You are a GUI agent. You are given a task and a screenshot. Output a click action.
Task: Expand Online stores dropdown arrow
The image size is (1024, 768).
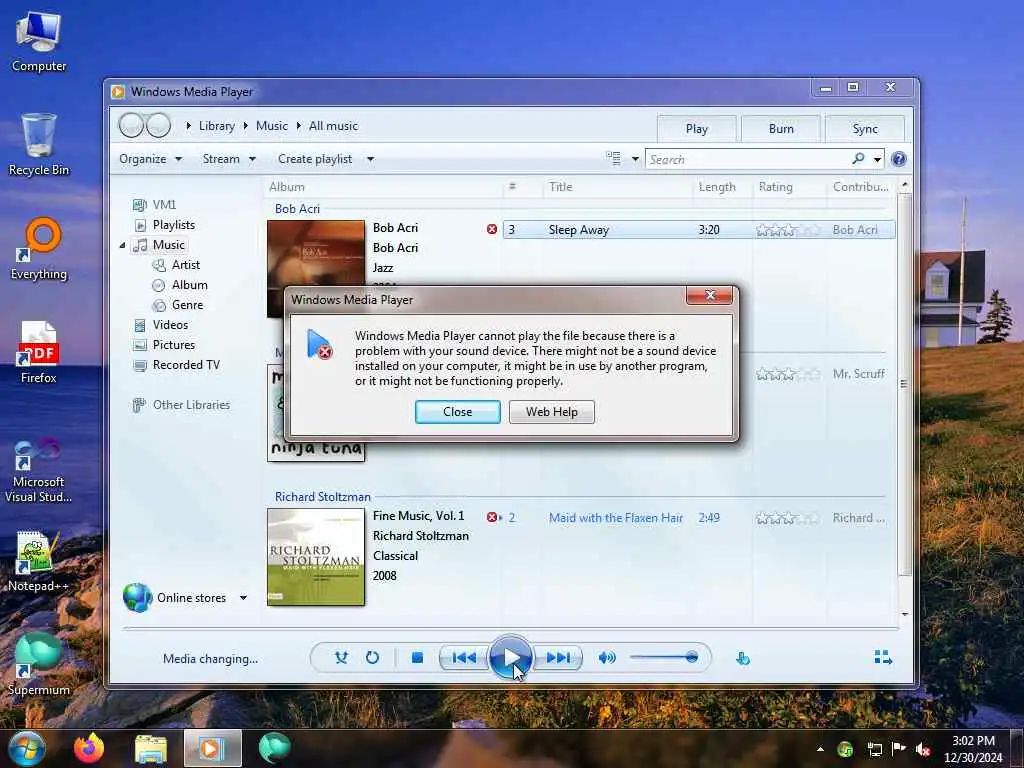(243, 598)
